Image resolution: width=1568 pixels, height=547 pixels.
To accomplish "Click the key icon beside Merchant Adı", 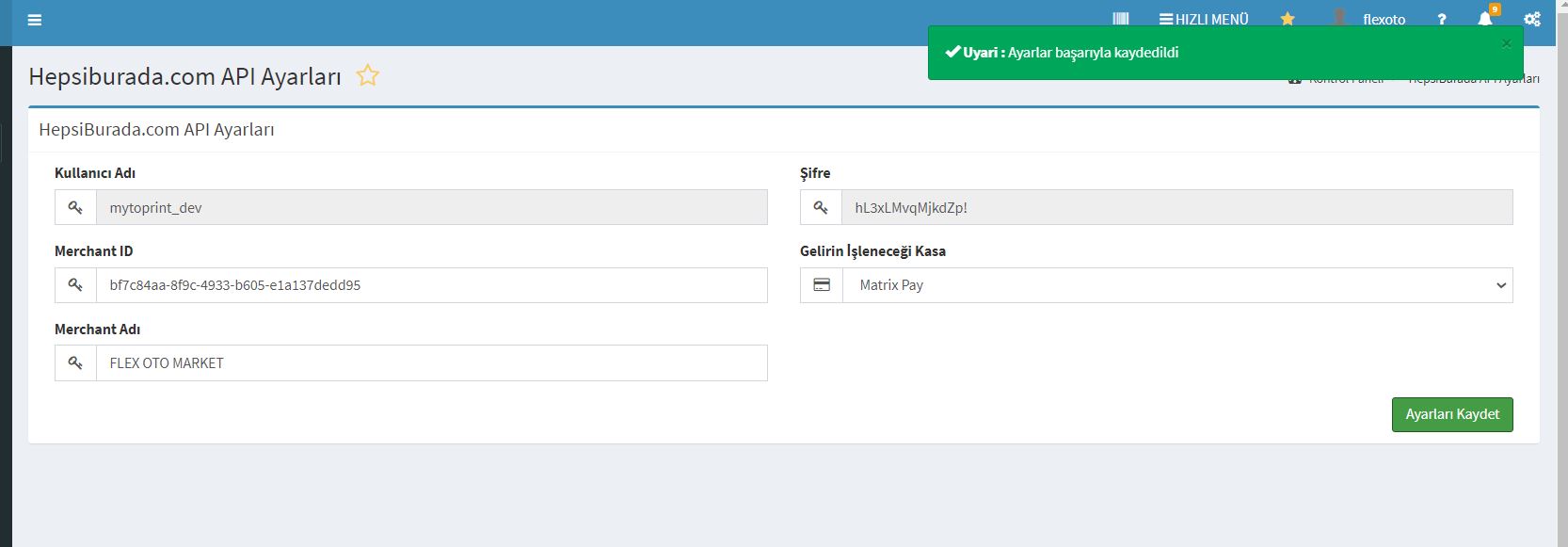I will (75, 363).
